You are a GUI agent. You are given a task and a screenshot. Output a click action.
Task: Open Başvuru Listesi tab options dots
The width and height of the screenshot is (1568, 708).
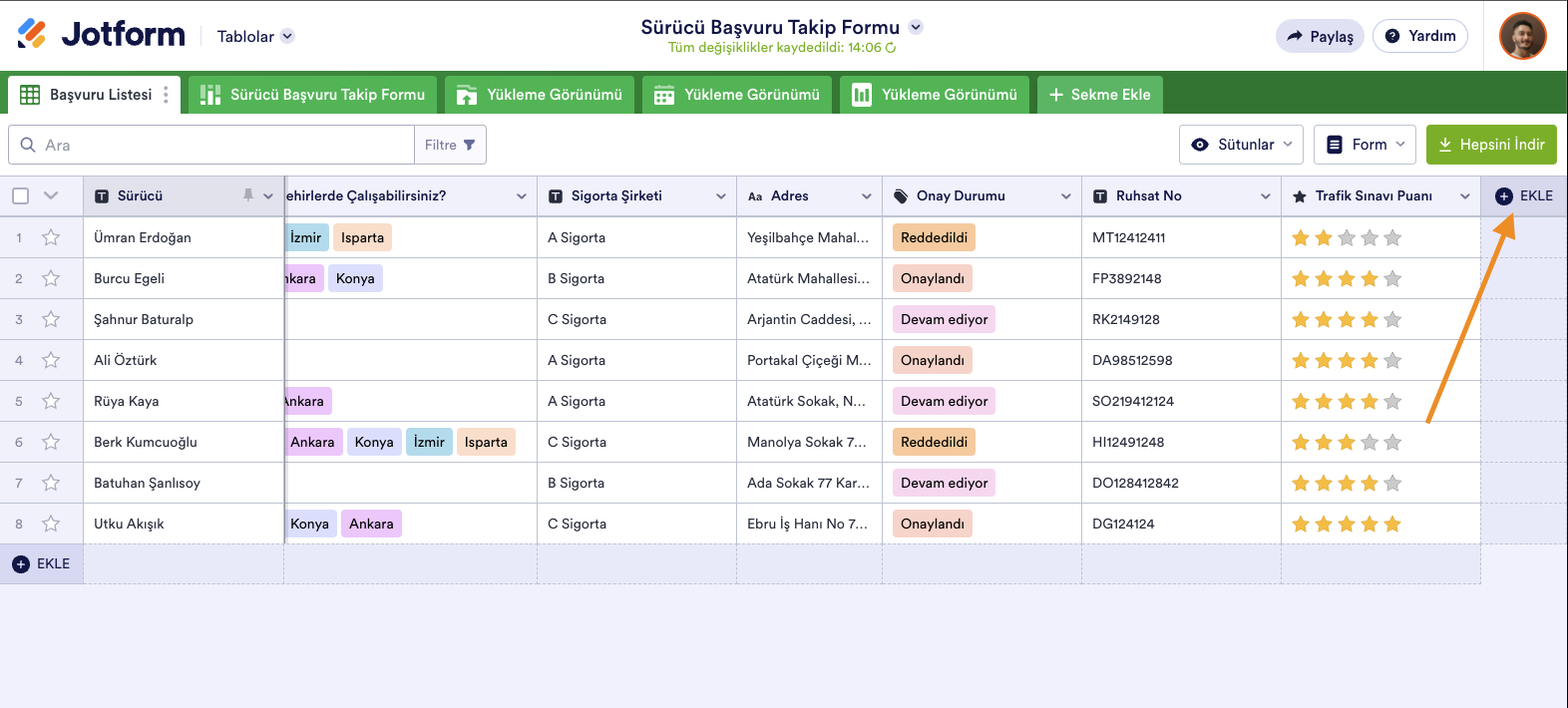166,95
